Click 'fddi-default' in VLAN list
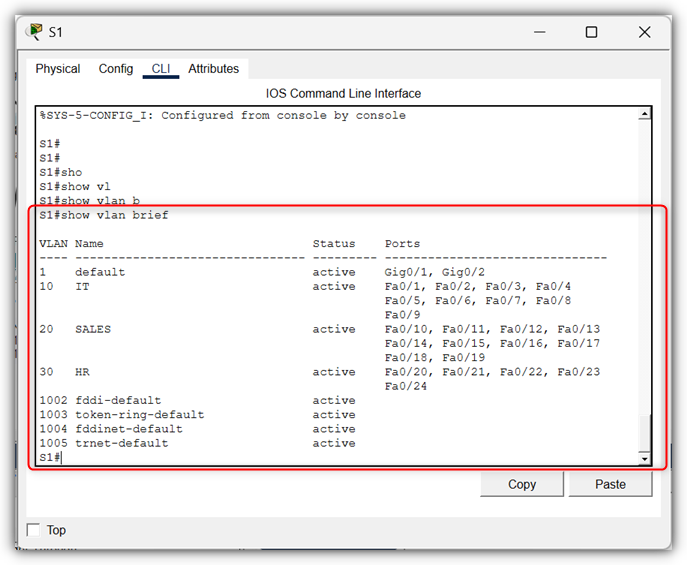The image size is (687, 565). (118, 400)
